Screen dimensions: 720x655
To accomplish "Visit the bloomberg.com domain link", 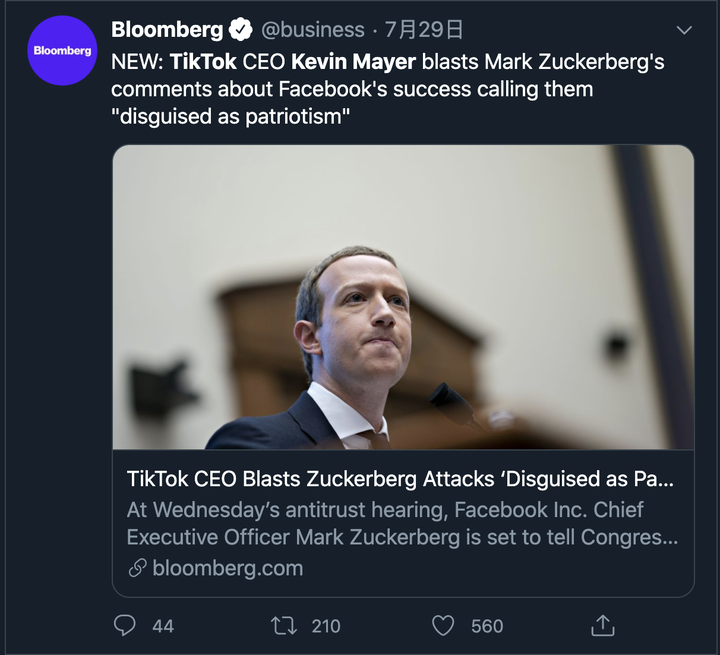I will click(x=227, y=569).
